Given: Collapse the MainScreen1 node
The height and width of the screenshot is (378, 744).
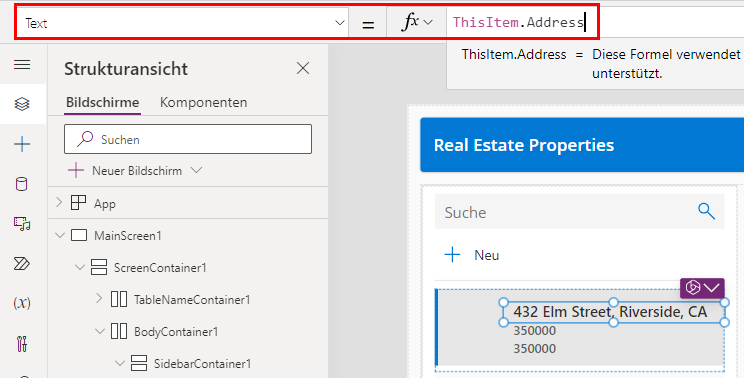Looking at the screenshot, I should click(x=60, y=235).
